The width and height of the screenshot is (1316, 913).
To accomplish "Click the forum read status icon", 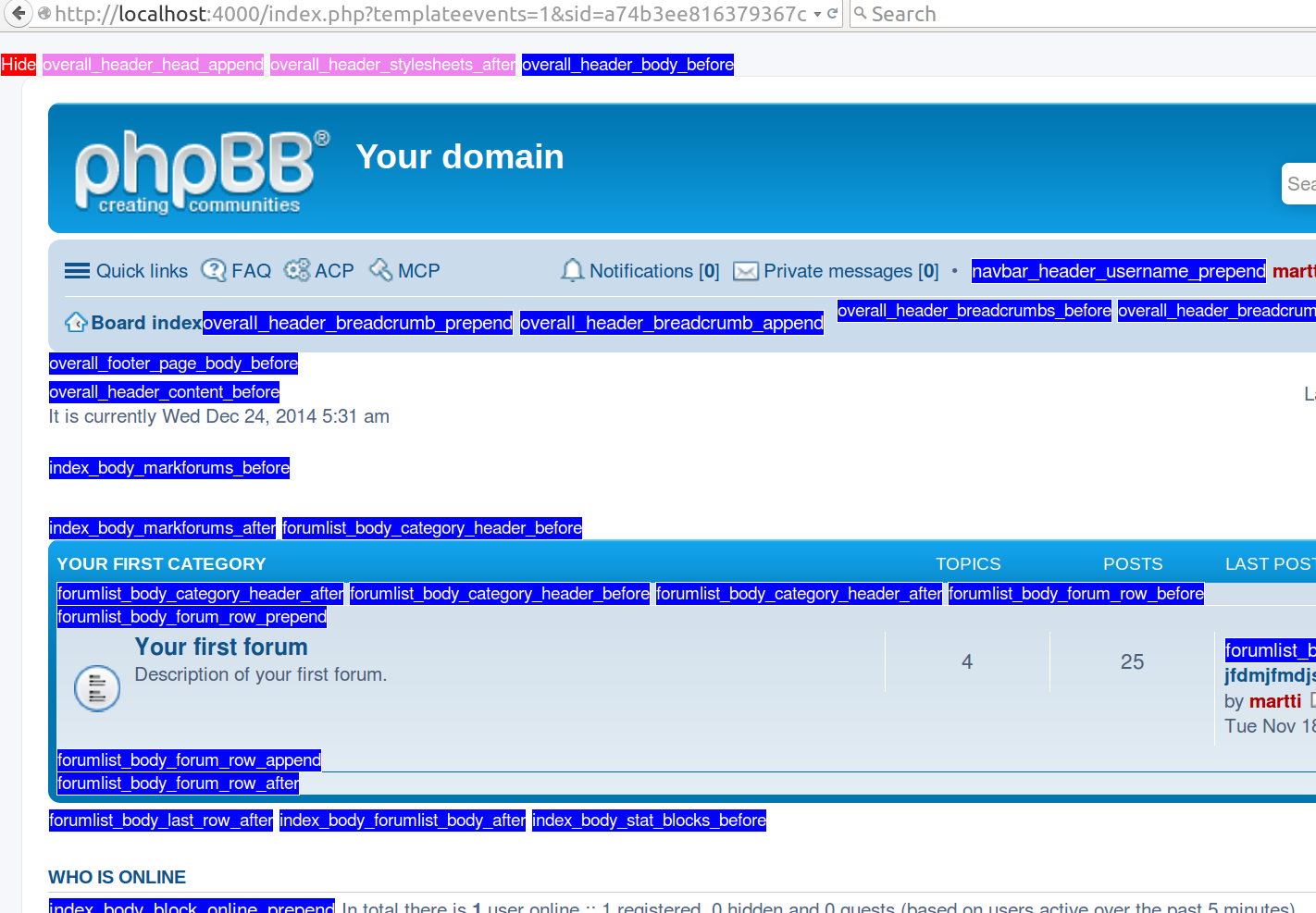I will [97, 688].
